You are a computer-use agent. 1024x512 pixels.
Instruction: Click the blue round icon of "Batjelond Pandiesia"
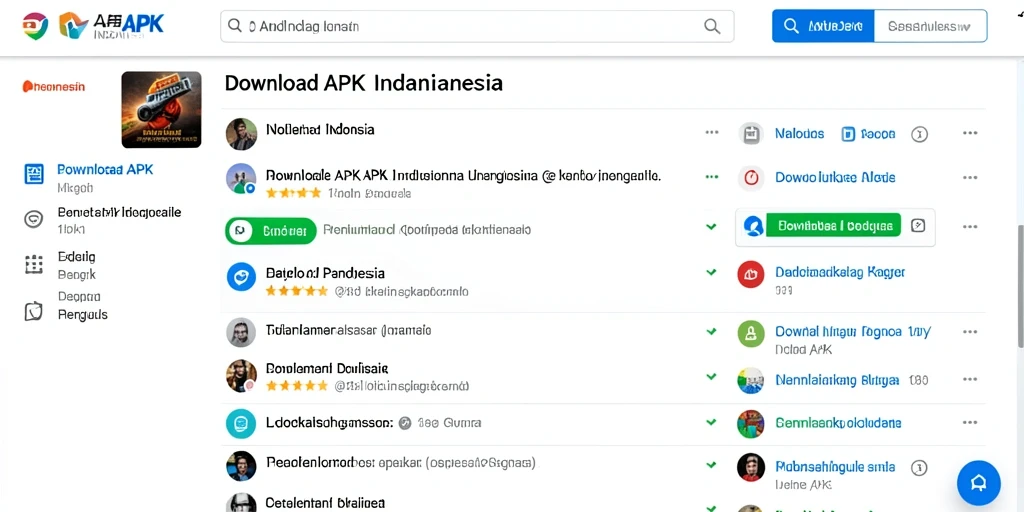click(241, 277)
